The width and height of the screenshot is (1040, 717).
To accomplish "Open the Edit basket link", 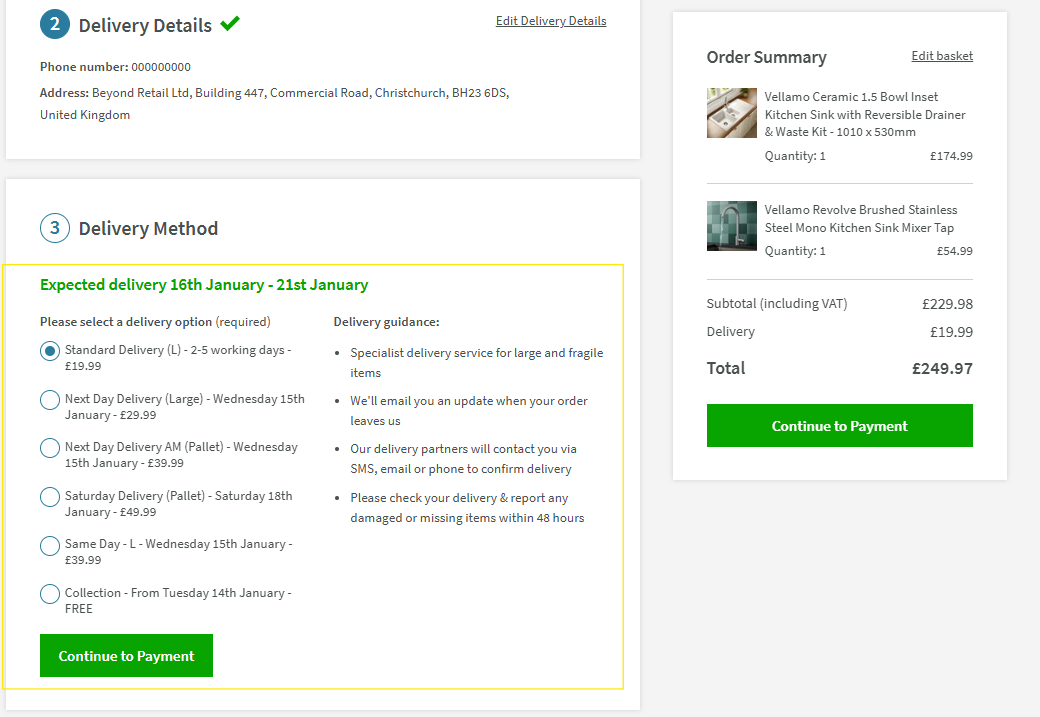I will [x=942, y=56].
